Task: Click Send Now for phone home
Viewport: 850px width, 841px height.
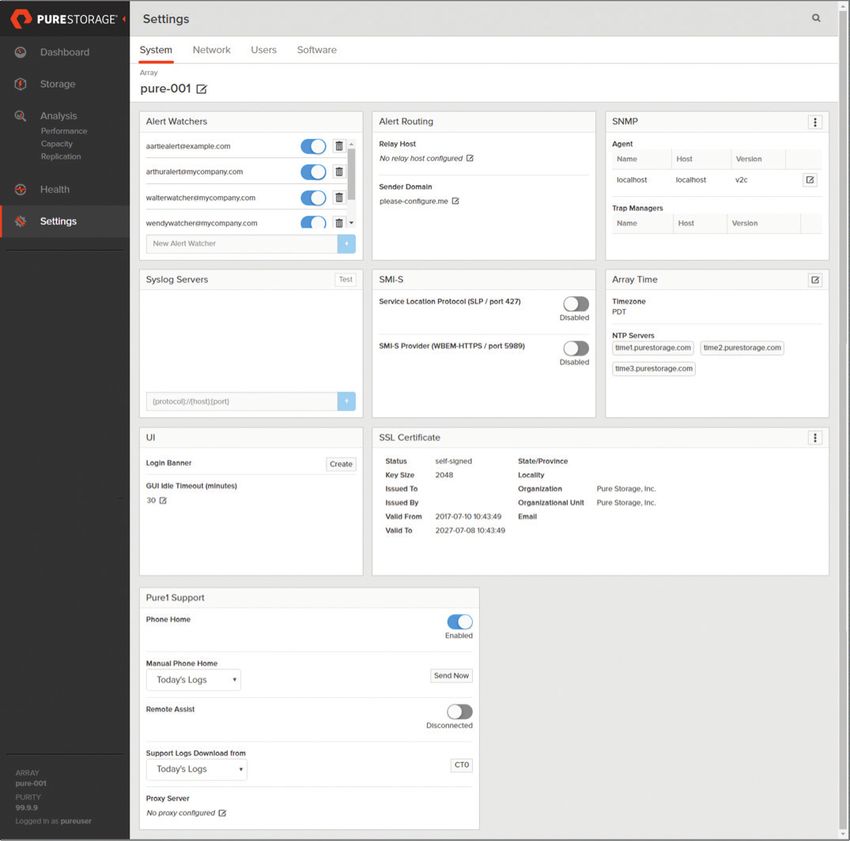Action: coord(451,676)
